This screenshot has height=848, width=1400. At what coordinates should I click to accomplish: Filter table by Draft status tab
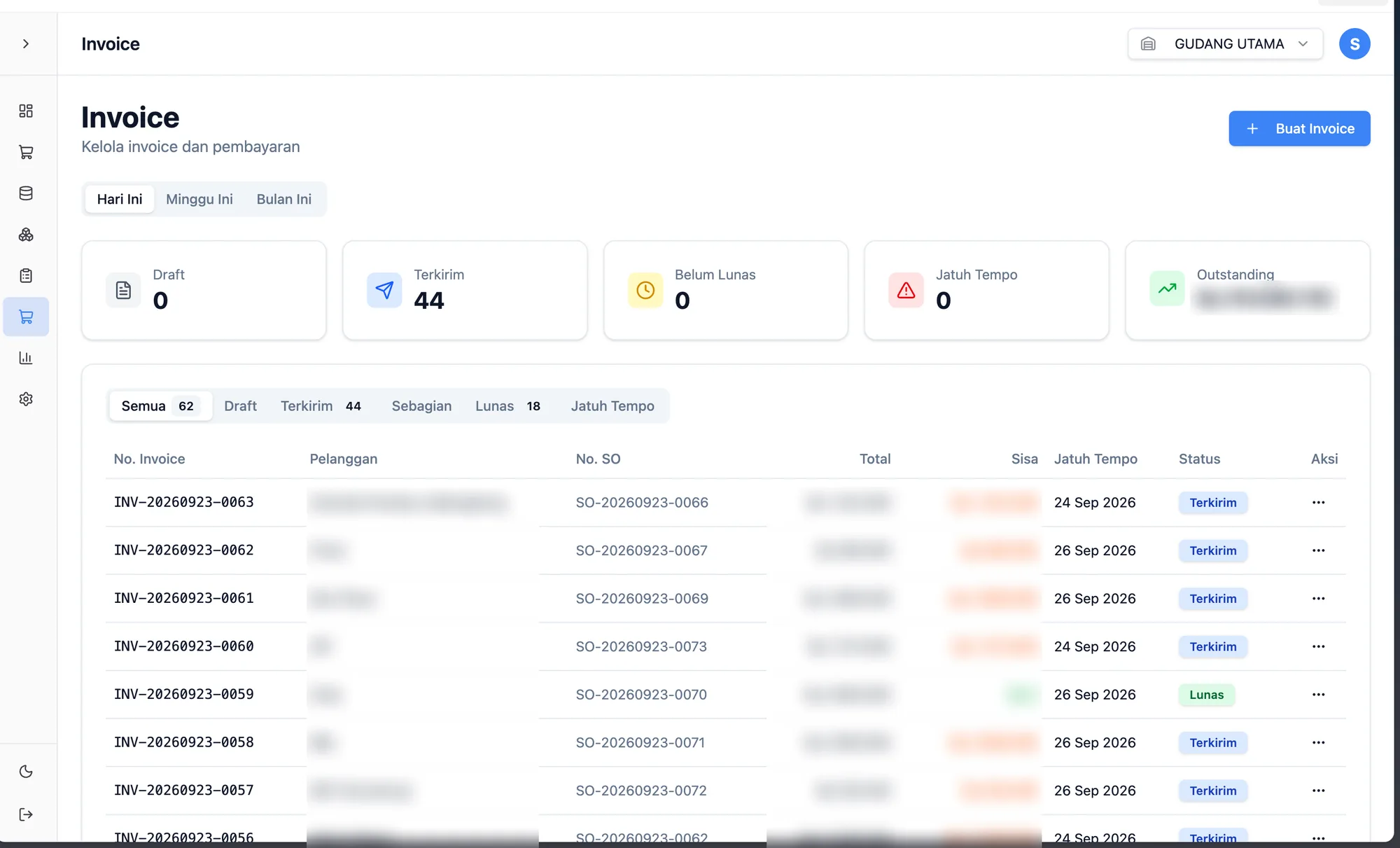[x=240, y=406]
